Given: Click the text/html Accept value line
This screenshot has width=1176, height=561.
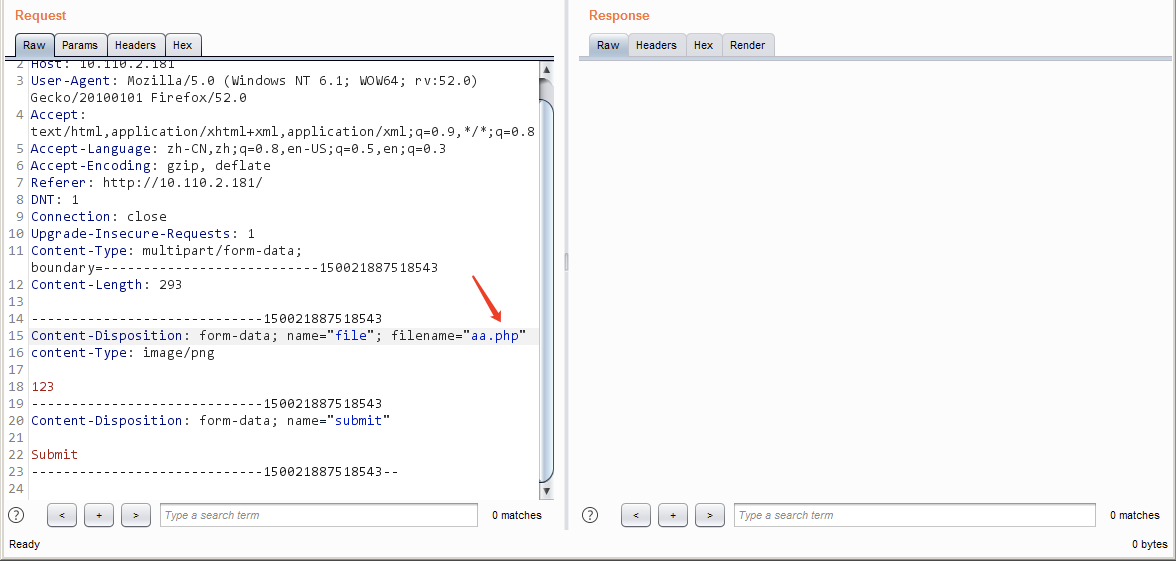Looking at the screenshot, I should coord(283,131).
